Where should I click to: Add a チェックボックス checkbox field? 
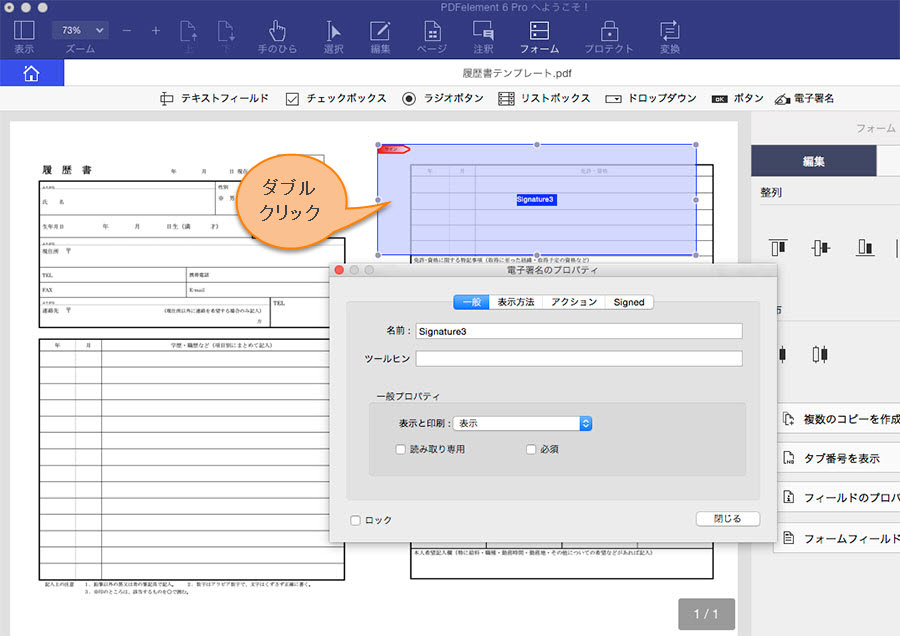click(x=336, y=99)
